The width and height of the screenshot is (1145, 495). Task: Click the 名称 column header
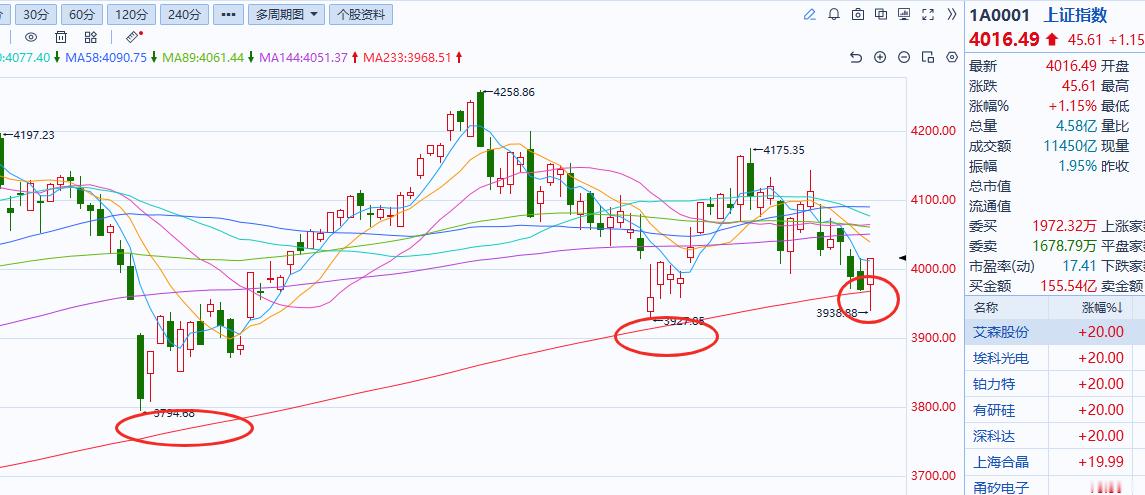click(x=987, y=308)
